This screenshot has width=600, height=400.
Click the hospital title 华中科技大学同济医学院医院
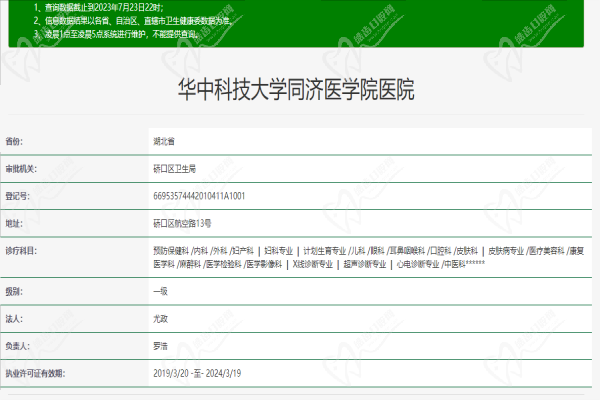pyautogui.click(x=301, y=88)
